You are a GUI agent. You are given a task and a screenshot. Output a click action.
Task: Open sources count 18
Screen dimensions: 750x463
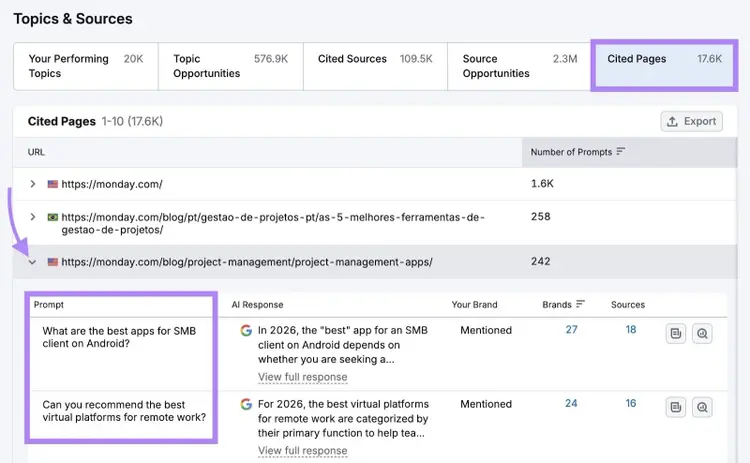click(x=631, y=330)
